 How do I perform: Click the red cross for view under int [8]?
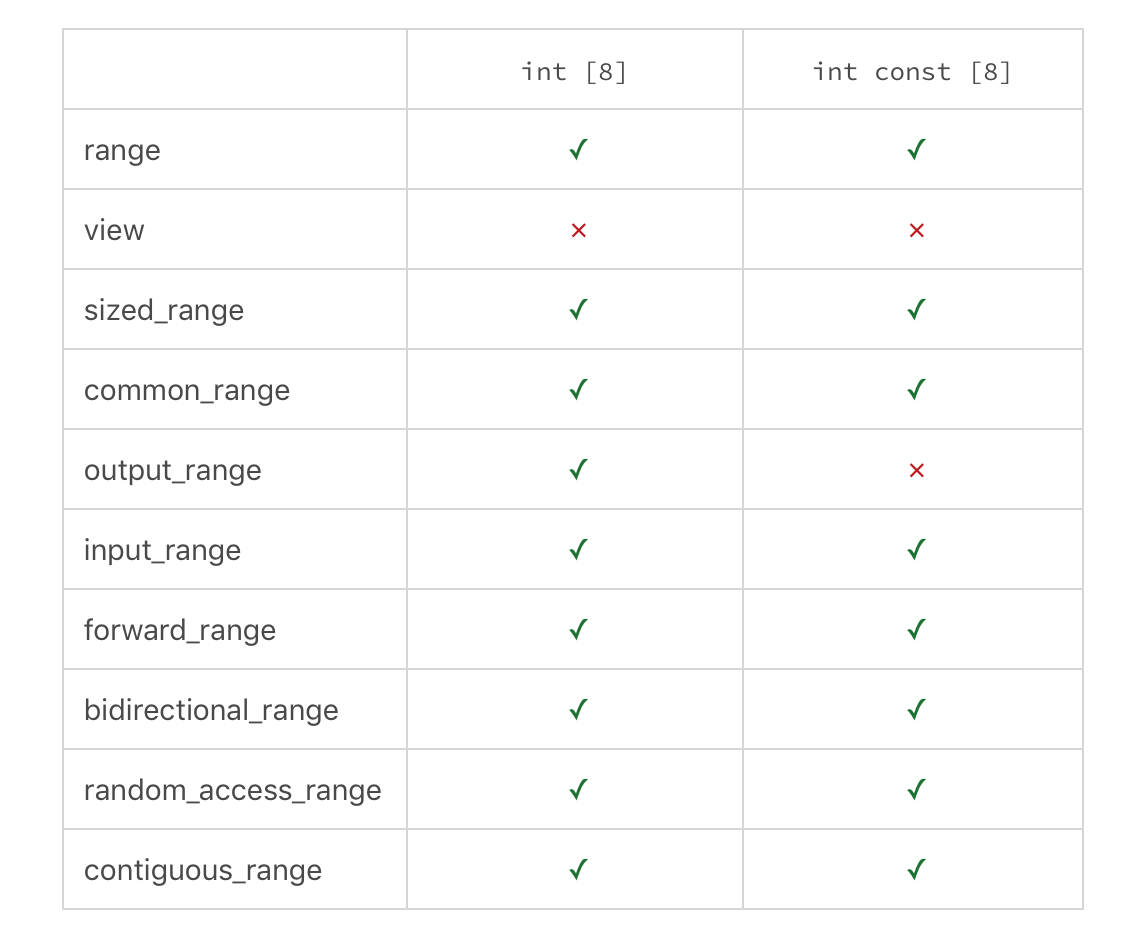578,230
